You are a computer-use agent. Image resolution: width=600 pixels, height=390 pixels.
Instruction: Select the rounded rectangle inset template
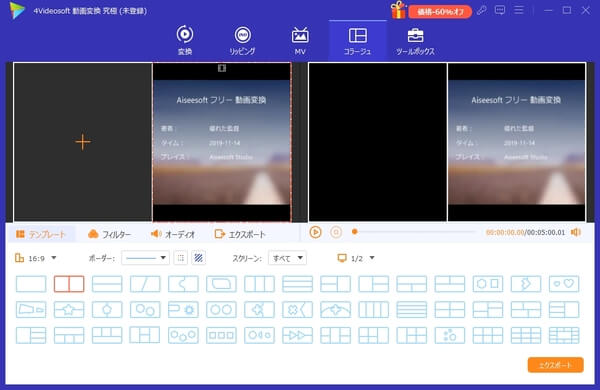click(x=221, y=284)
